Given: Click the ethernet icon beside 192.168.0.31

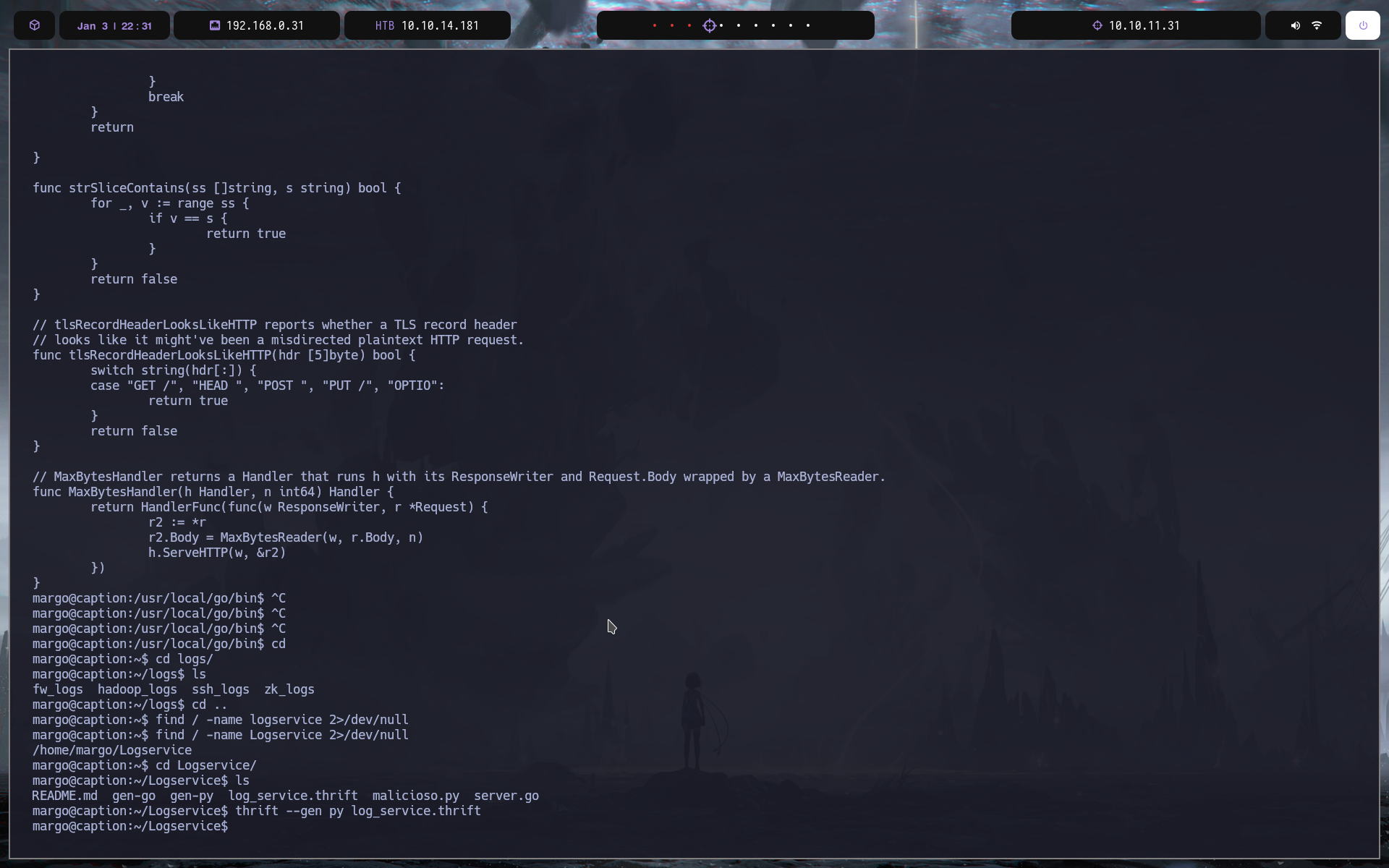Looking at the screenshot, I should click(x=215, y=25).
